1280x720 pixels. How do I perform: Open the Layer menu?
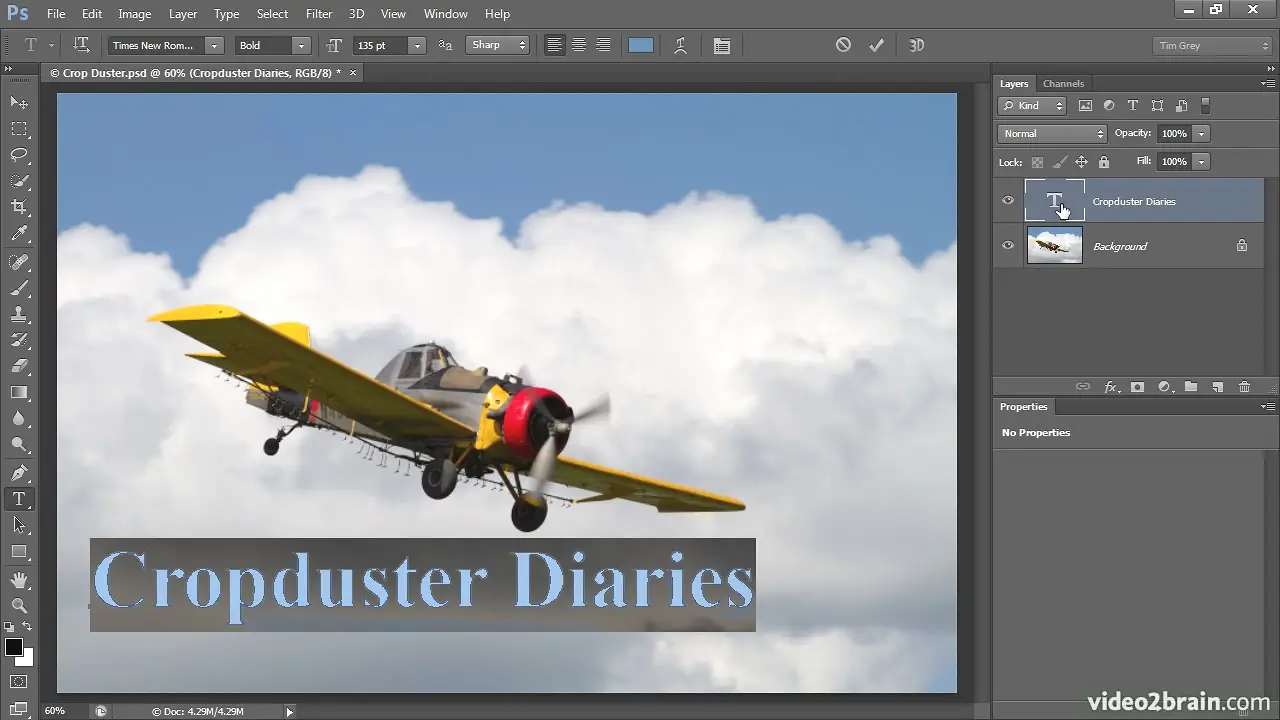(183, 14)
